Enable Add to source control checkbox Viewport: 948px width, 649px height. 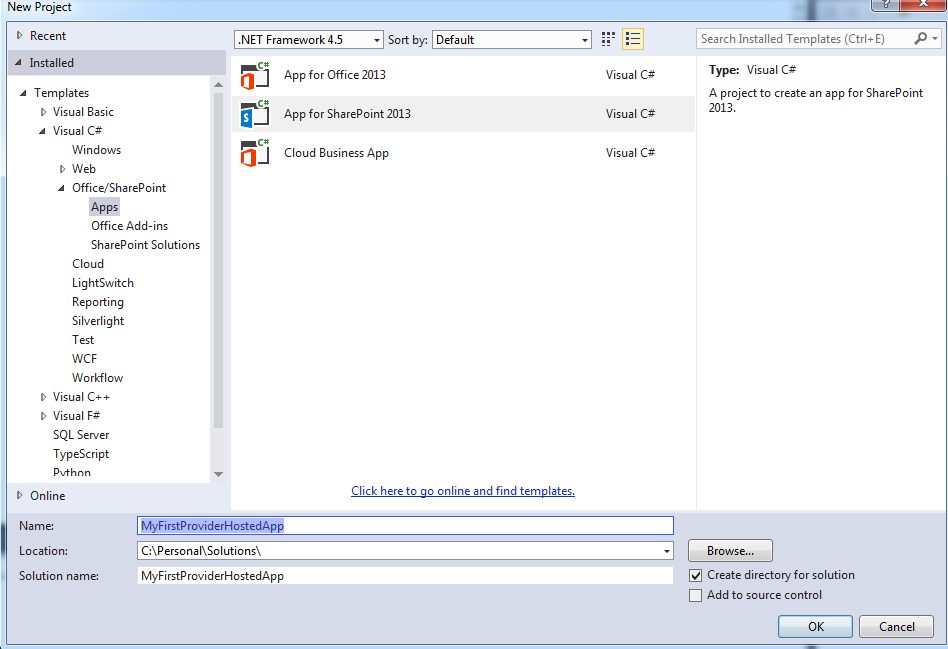tap(695, 595)
